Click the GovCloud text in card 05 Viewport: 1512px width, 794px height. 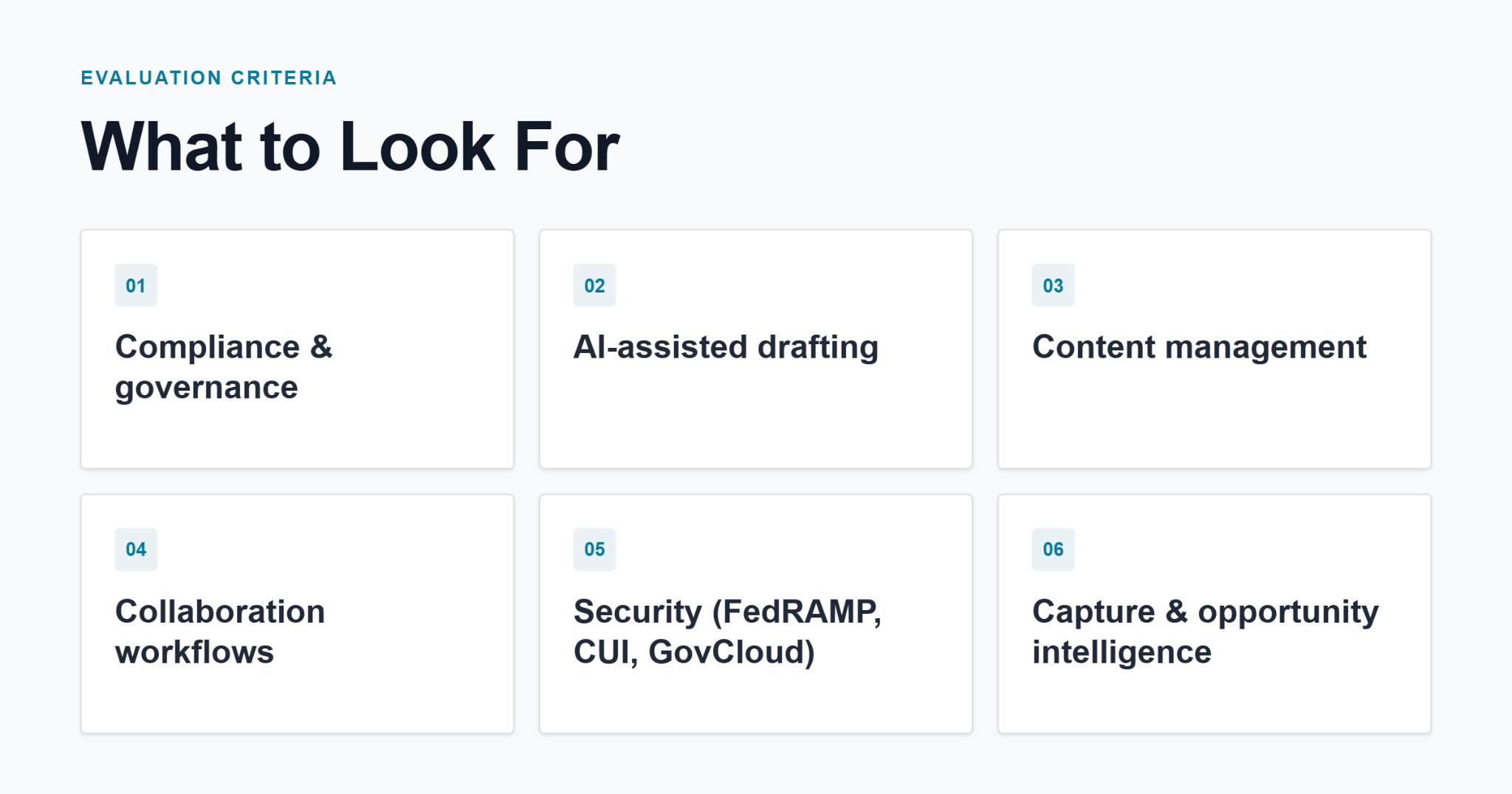coord(732,652)
